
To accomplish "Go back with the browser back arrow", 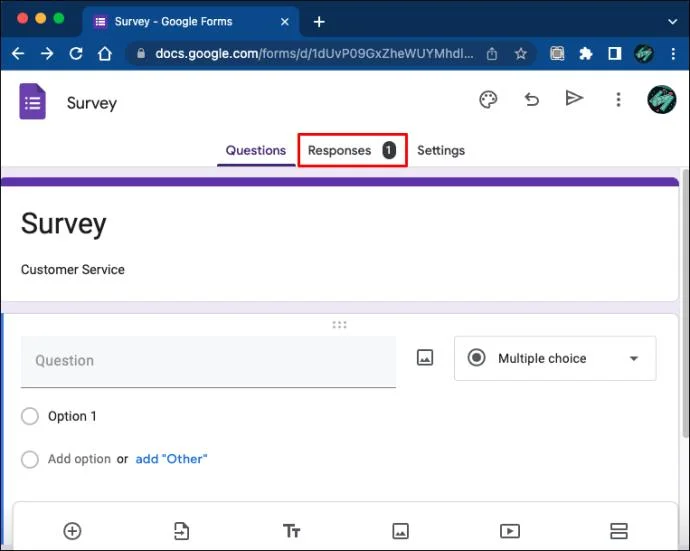I will click(x=18, y=54).
